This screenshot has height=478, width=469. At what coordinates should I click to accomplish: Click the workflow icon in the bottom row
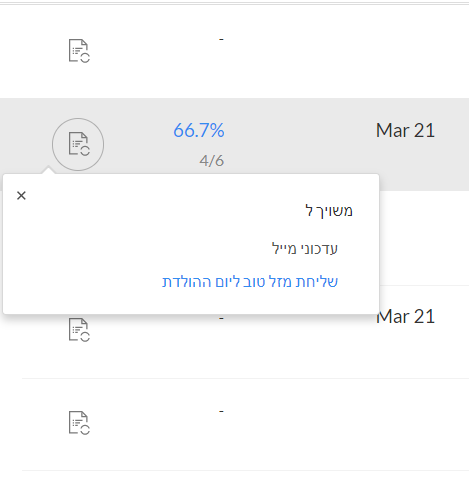click(x=79, y=423)
